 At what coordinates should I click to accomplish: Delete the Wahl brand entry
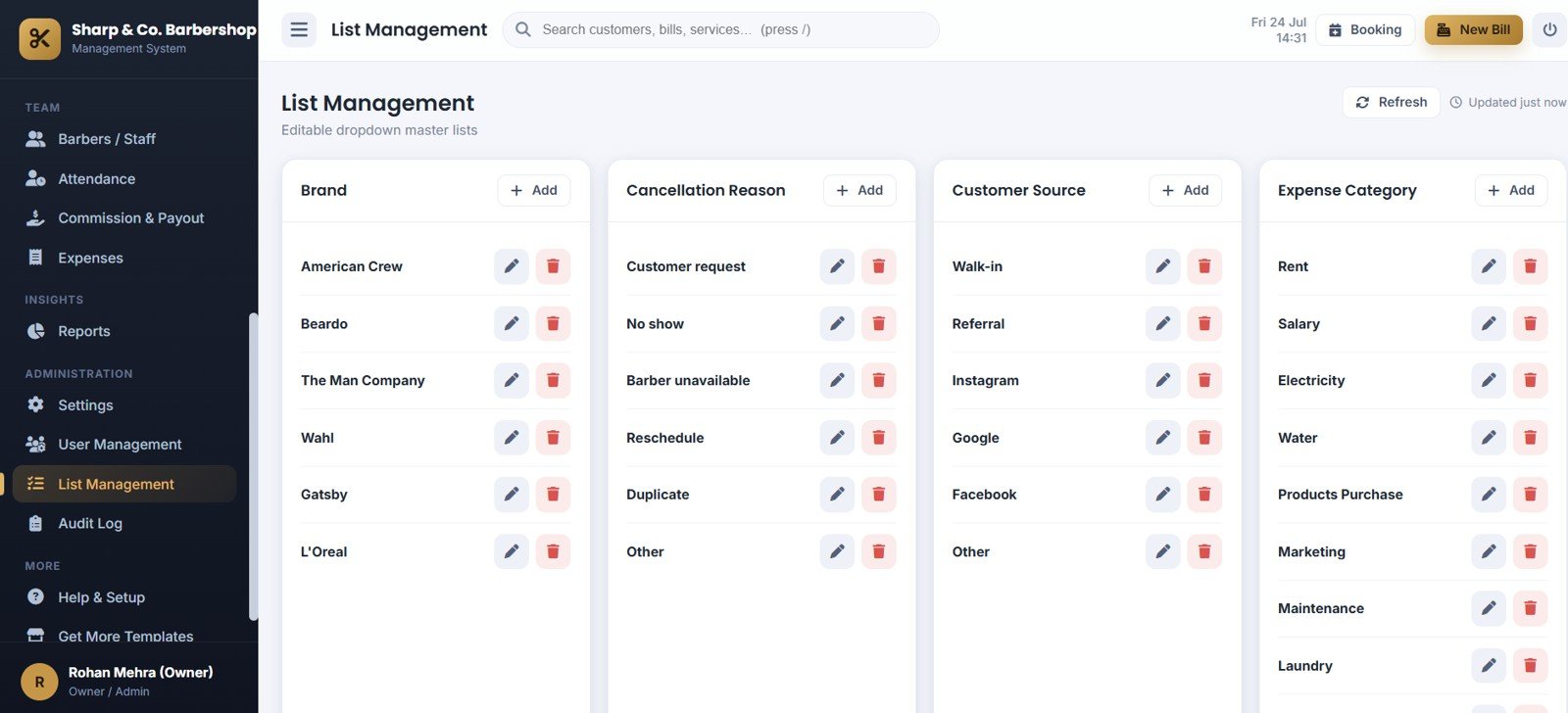point(553,438)
